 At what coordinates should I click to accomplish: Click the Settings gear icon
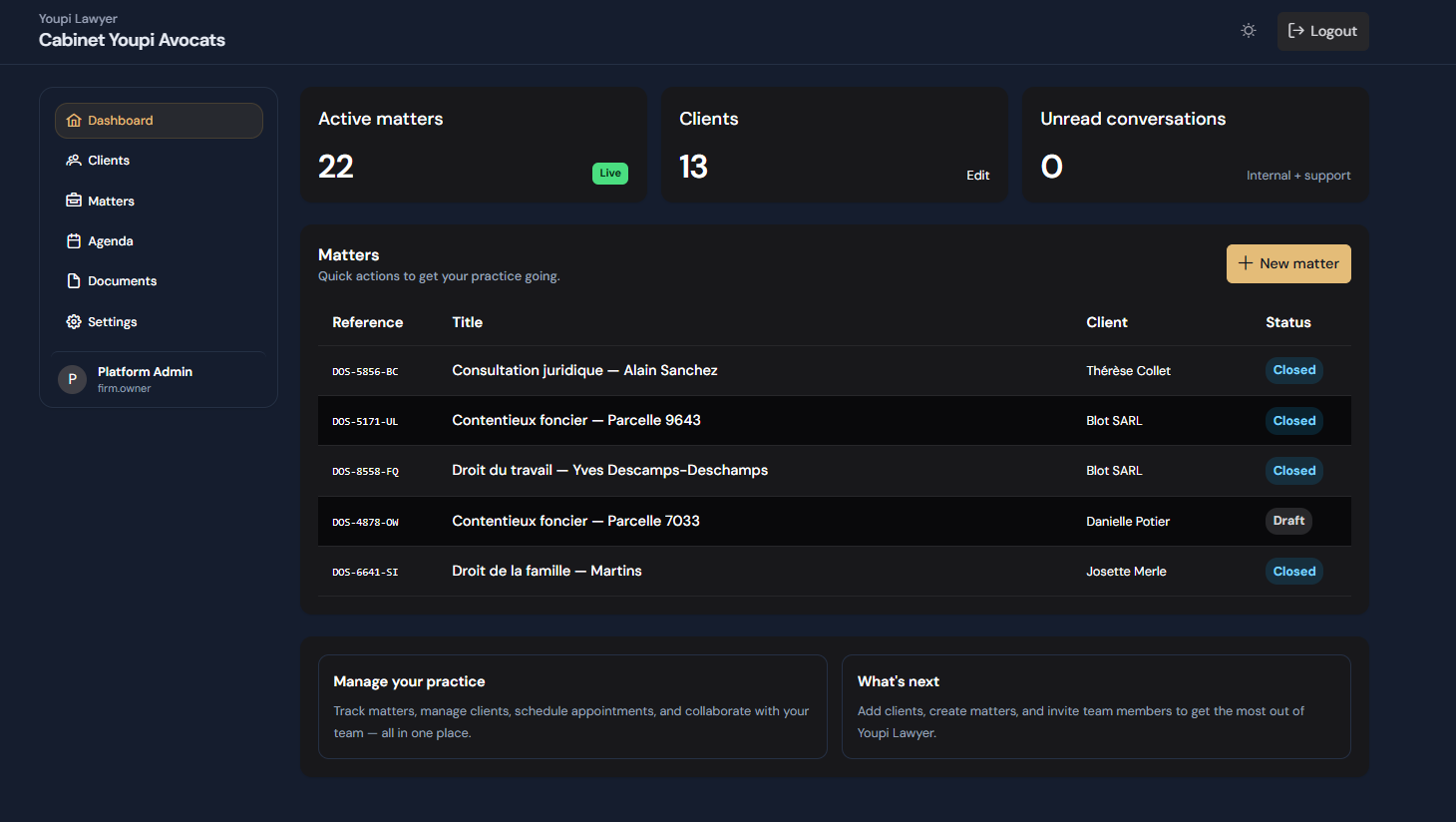point(74,322)
